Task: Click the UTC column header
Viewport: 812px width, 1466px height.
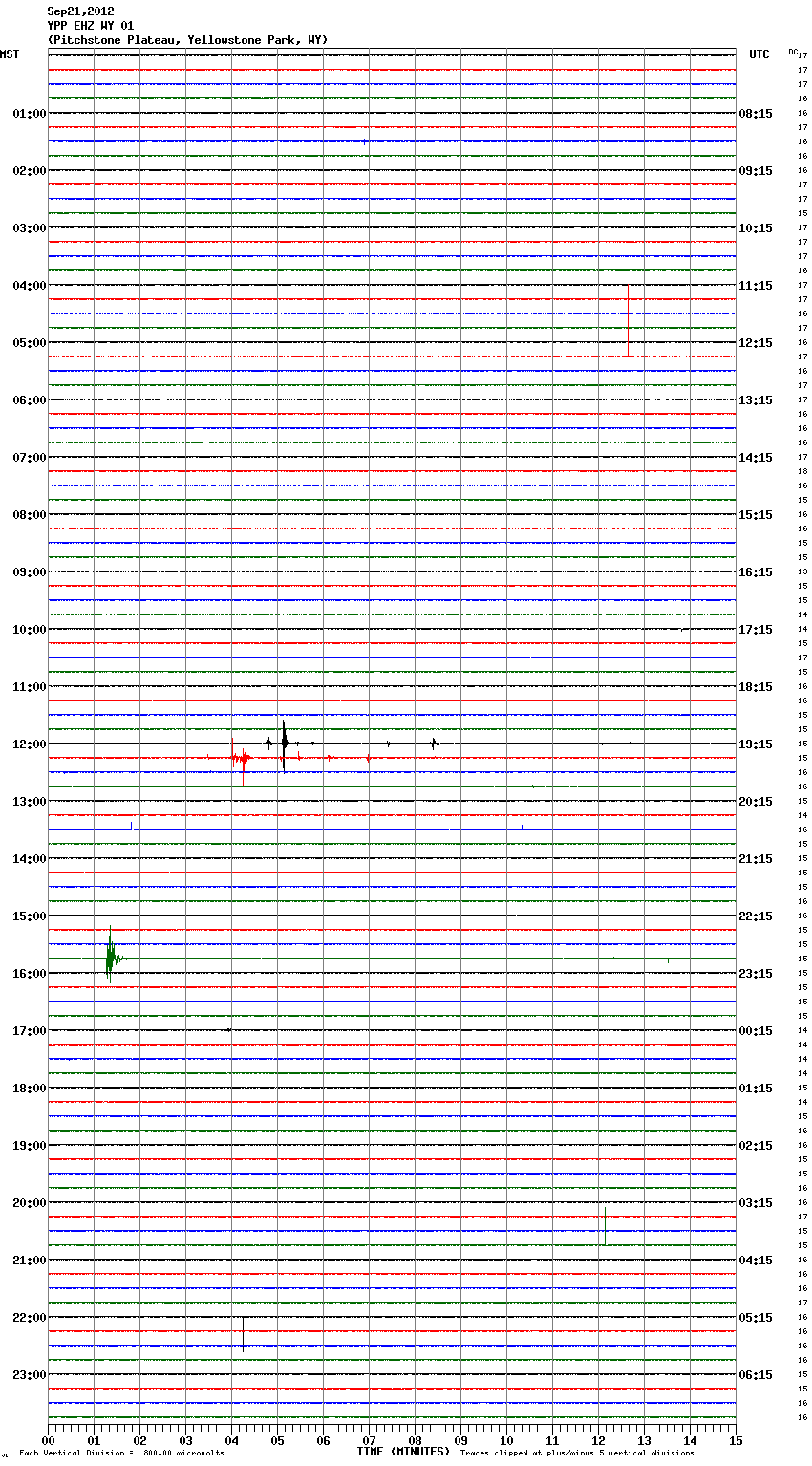Action: click(x=759, y=54)
